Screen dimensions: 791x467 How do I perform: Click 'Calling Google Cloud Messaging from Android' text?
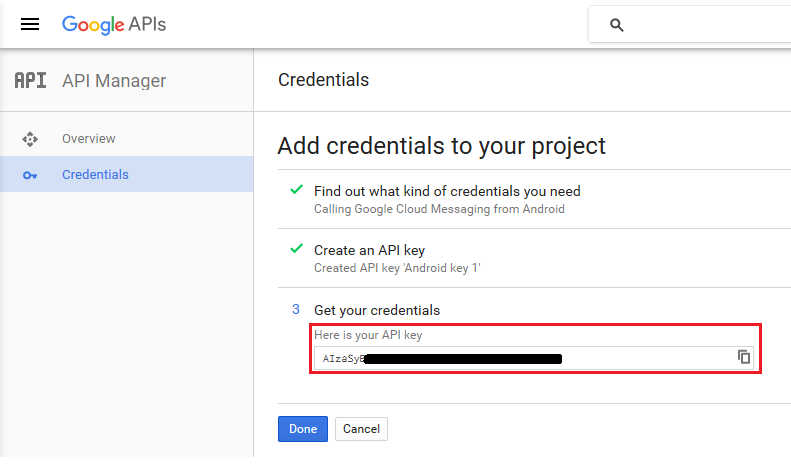(439, 209)
